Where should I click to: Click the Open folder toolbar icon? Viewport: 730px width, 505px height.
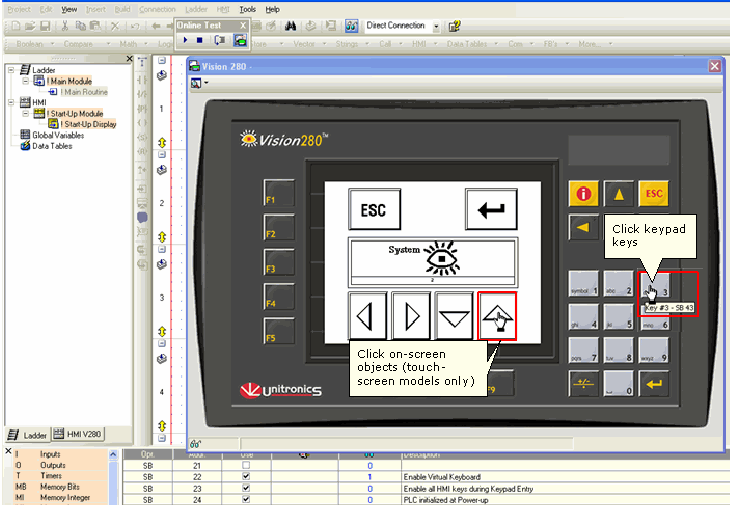pos(30,26)
